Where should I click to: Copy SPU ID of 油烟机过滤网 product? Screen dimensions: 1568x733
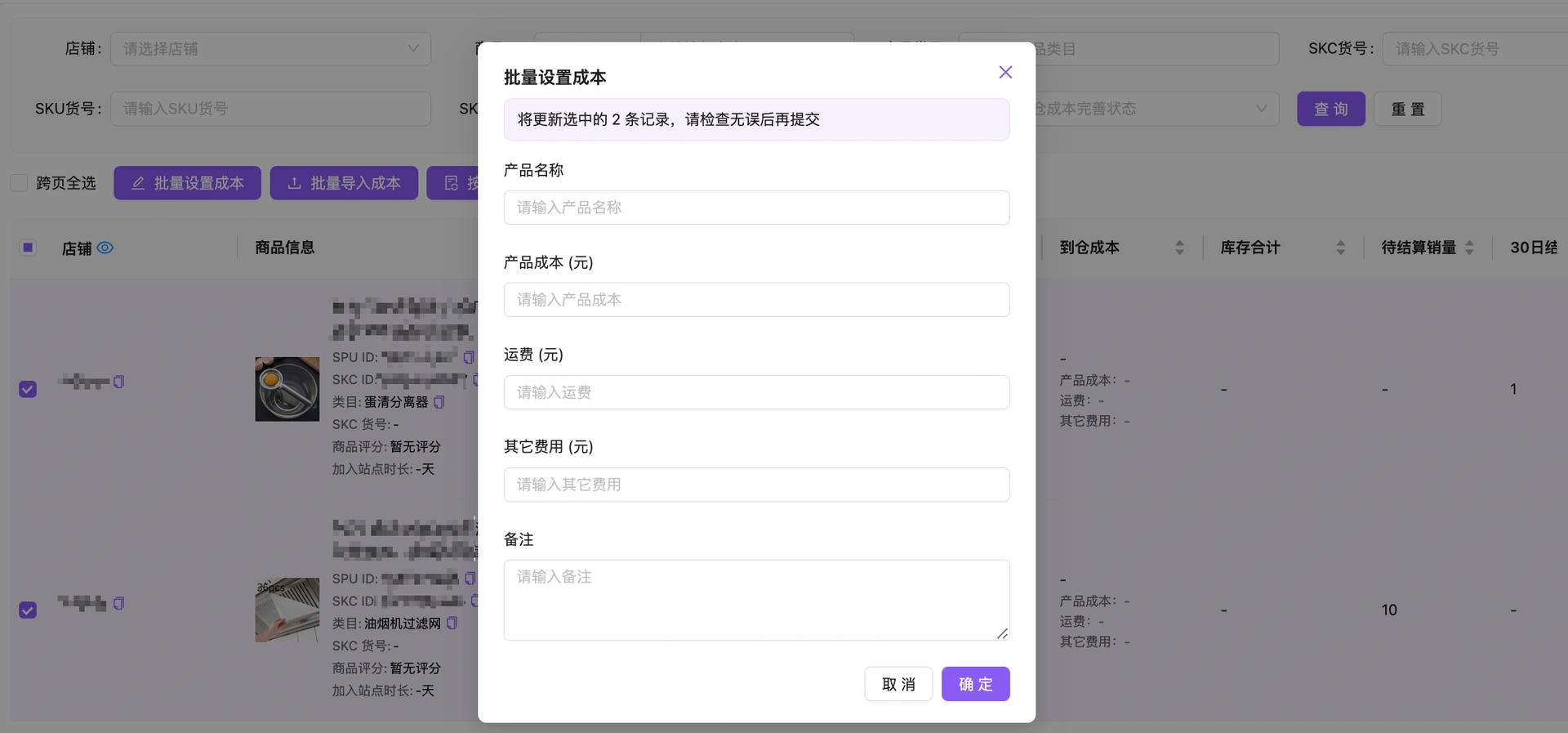(x=470, y=579)
